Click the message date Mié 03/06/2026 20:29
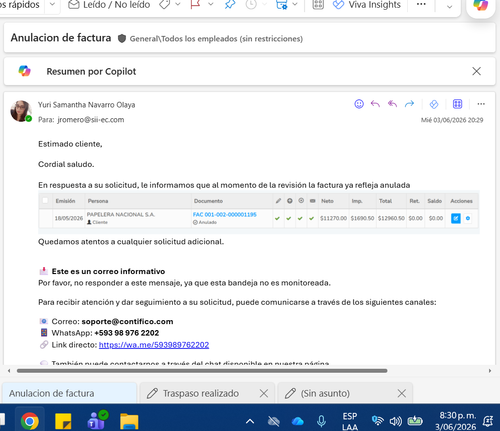 452,120
